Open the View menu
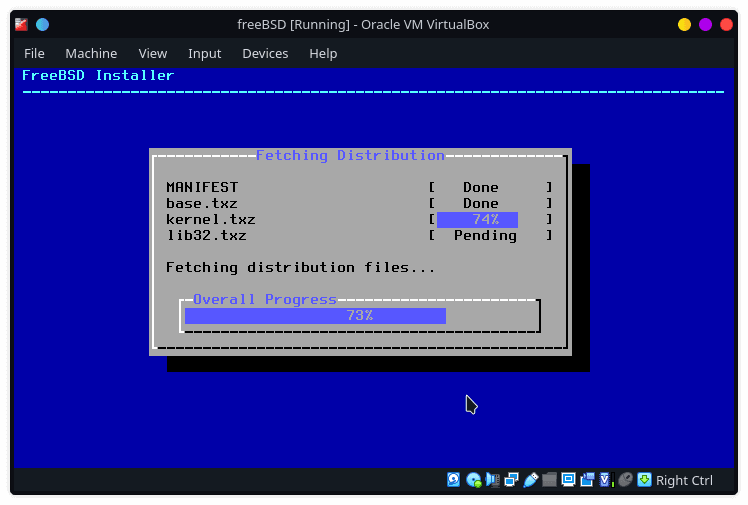The height and width of the screenshot is (505, 748). 153,53
